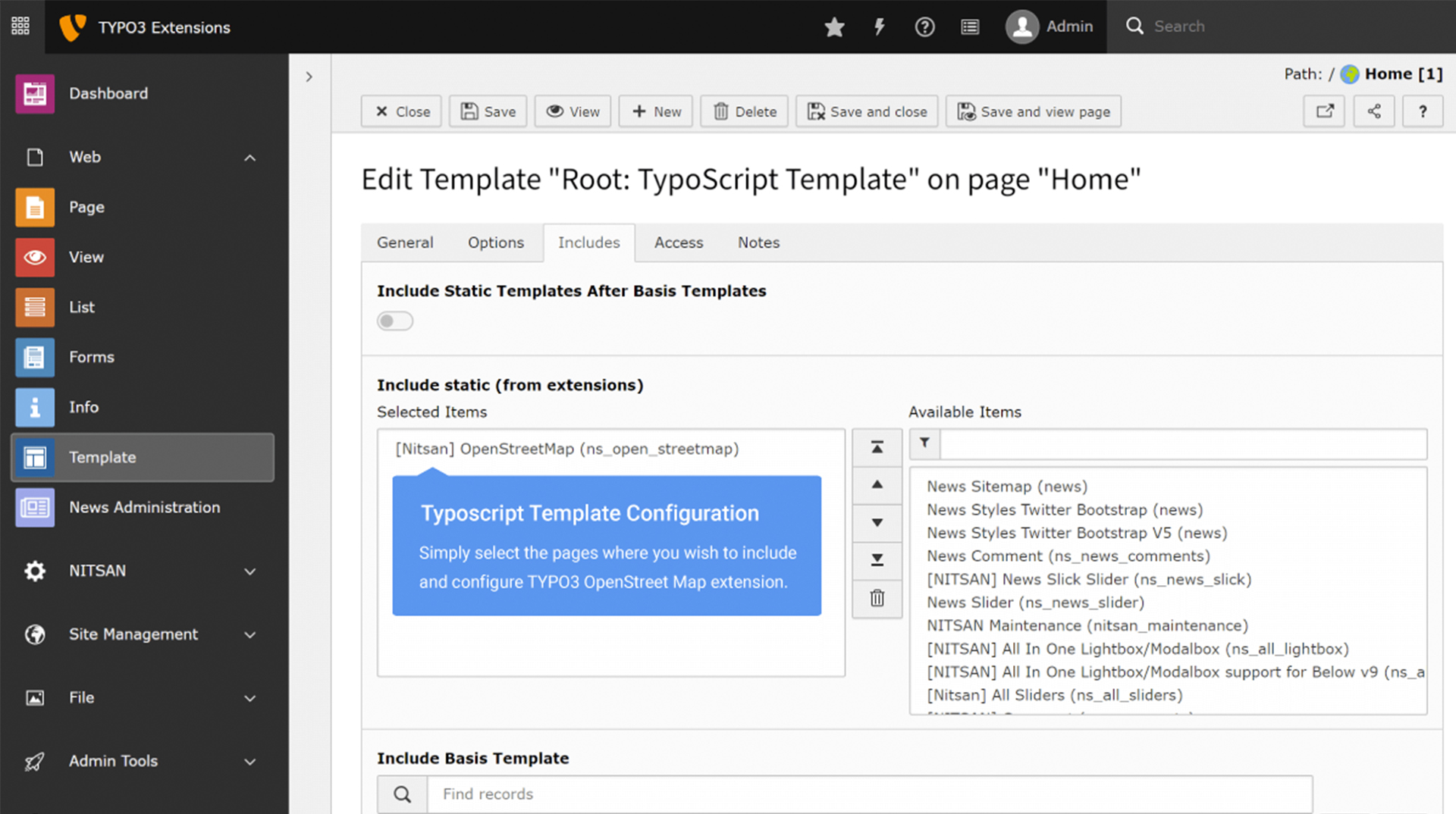Open the clear cache lightning icon

pyautogui.click(x=880, y=27)
